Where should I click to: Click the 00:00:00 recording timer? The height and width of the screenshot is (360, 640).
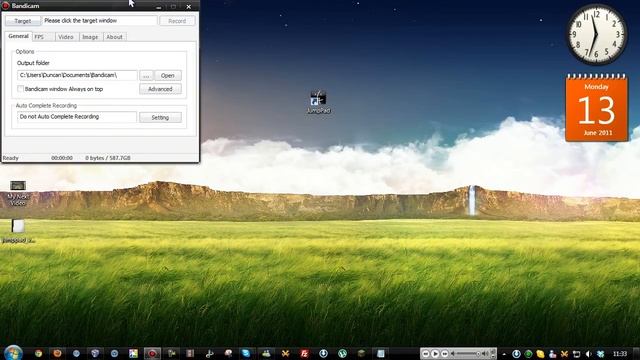pos(62,158)
